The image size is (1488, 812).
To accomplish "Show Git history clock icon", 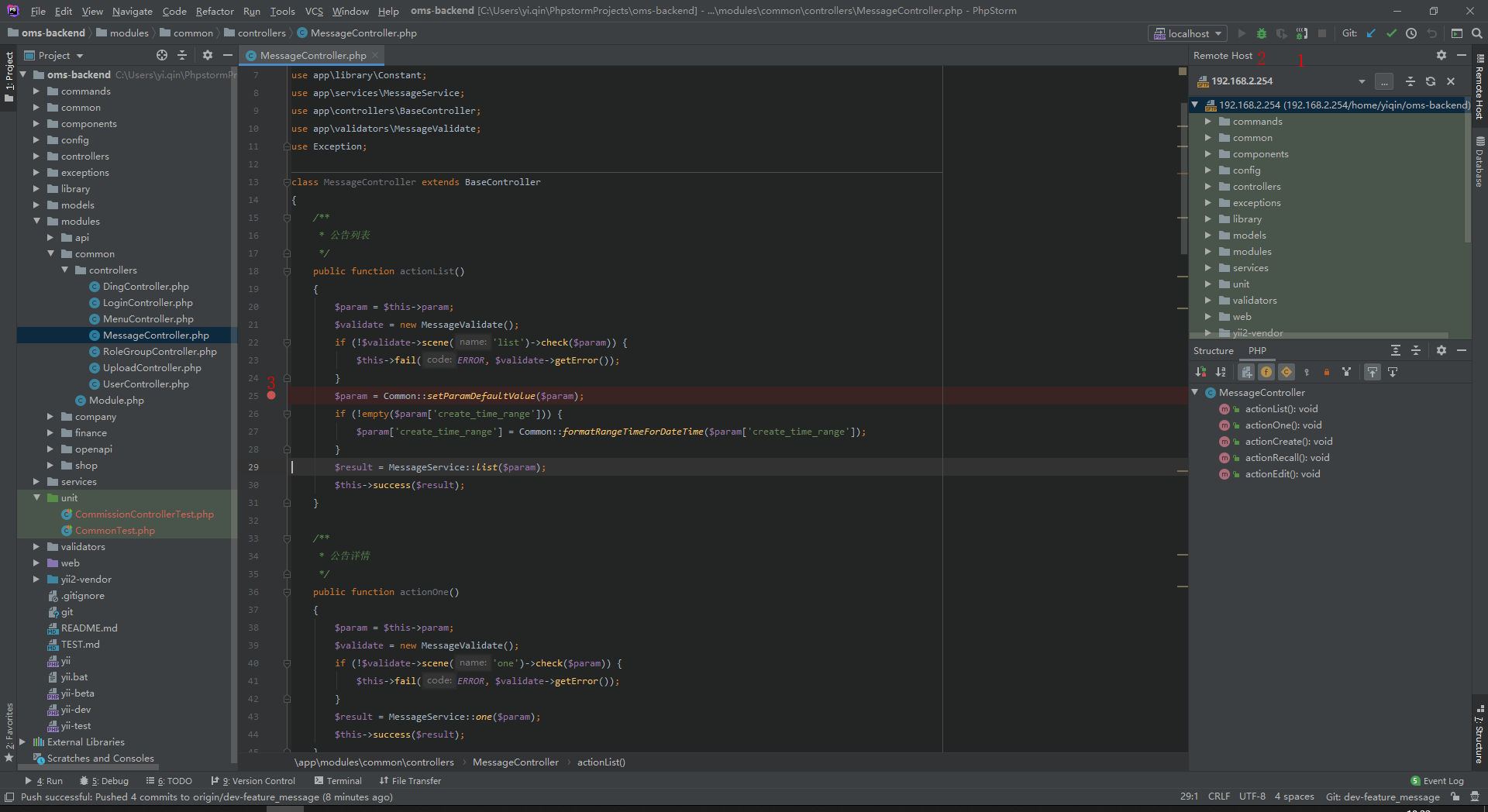I will (1411, 33).
